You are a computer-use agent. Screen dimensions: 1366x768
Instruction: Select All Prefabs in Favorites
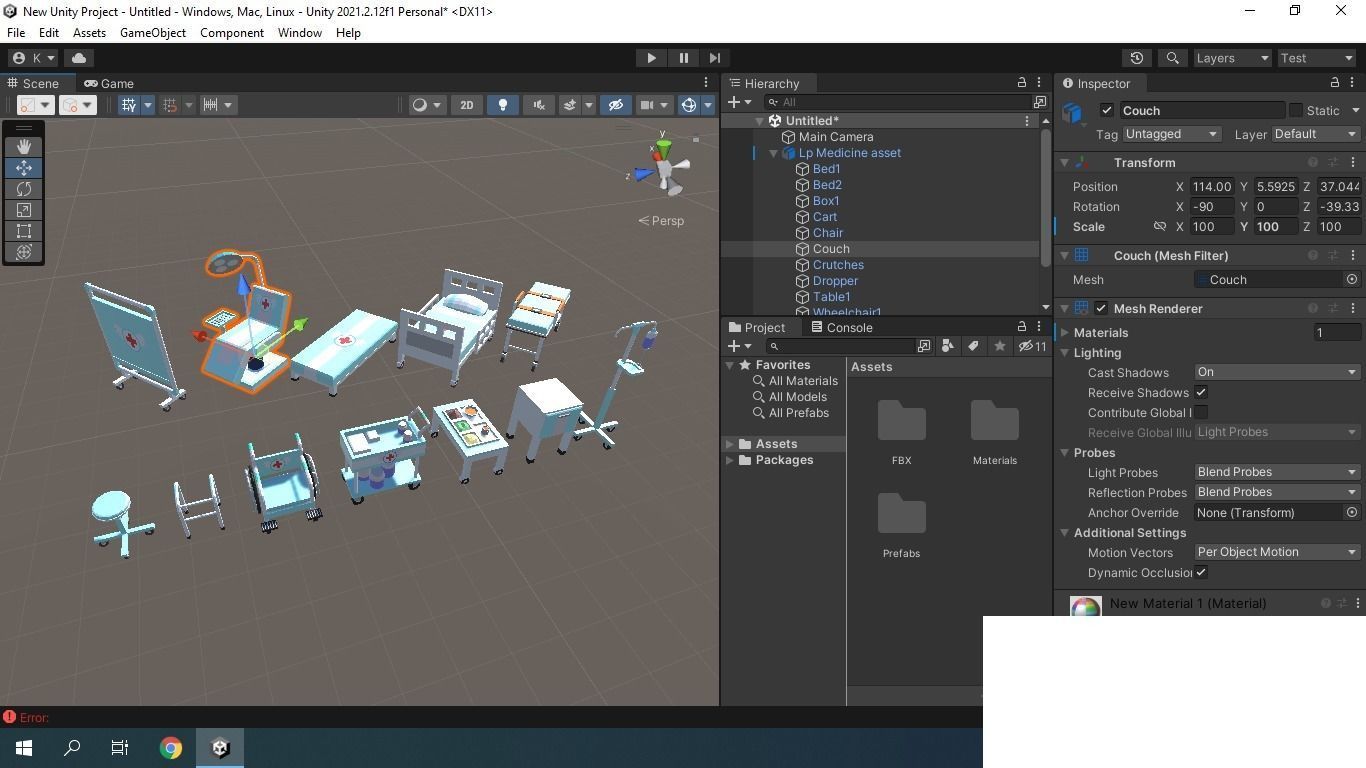tap(798, 413)
